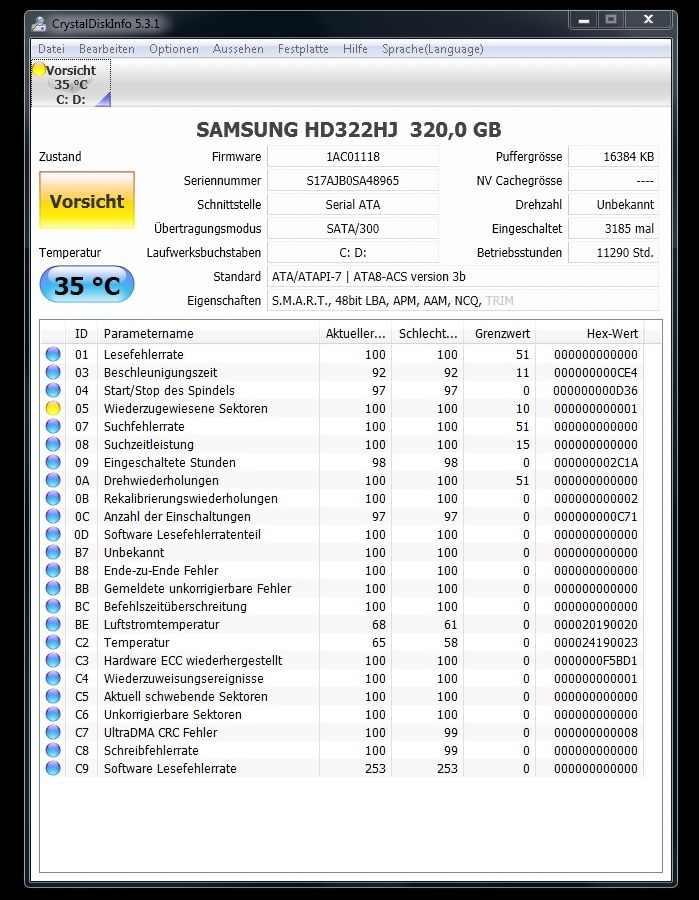Open the Sprache(Language) menu

[x=433, y=49]
